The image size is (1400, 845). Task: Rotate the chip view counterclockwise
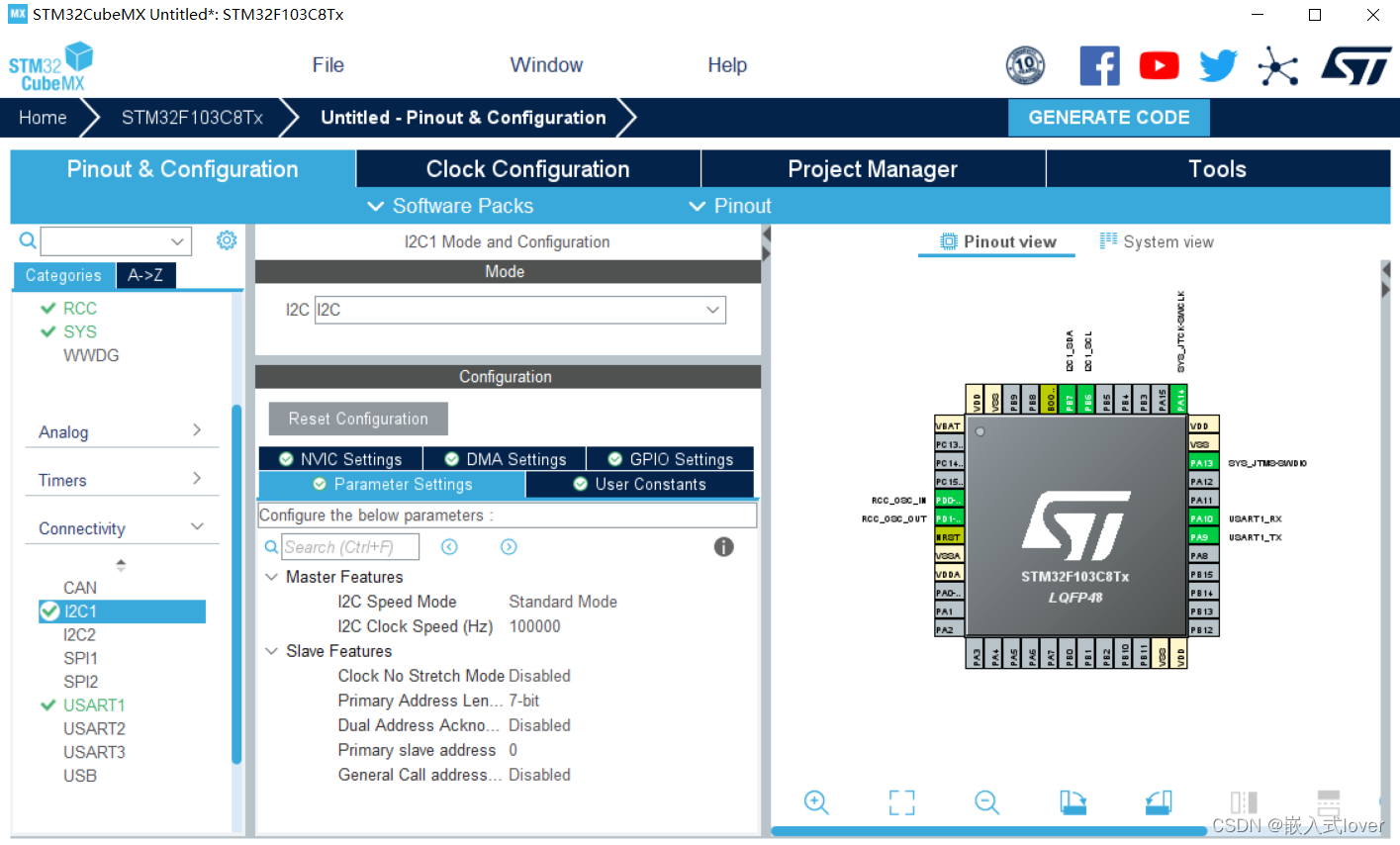tap(1158, 802)
